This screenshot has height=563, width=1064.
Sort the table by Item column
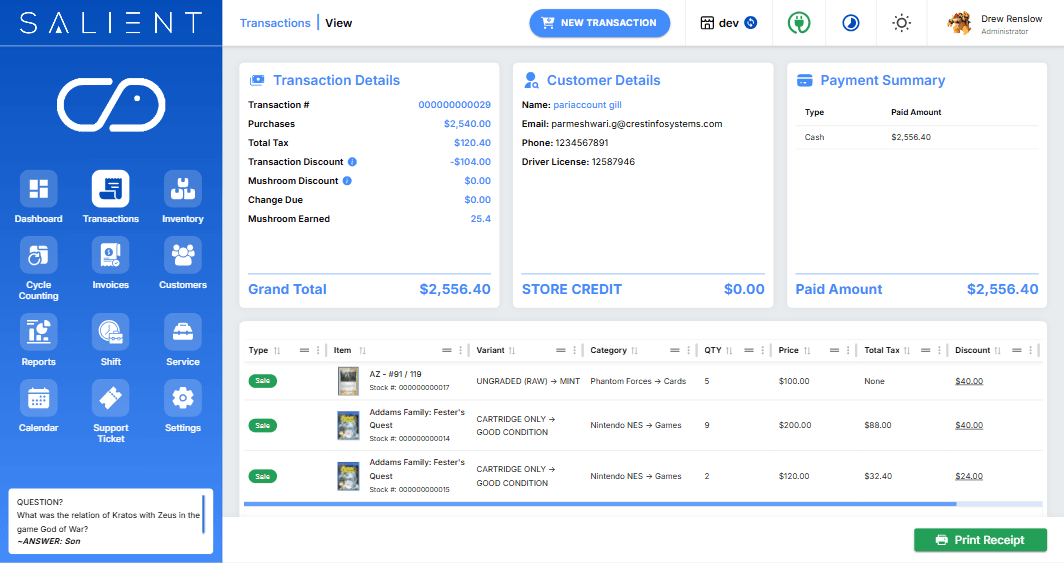click(362, 351)
